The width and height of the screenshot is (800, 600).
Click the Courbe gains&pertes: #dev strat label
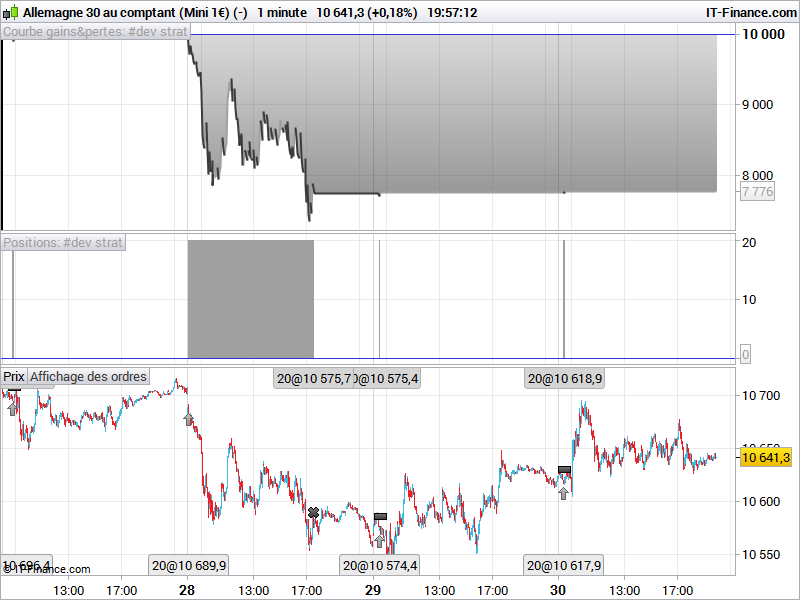(x=95, y=32)
